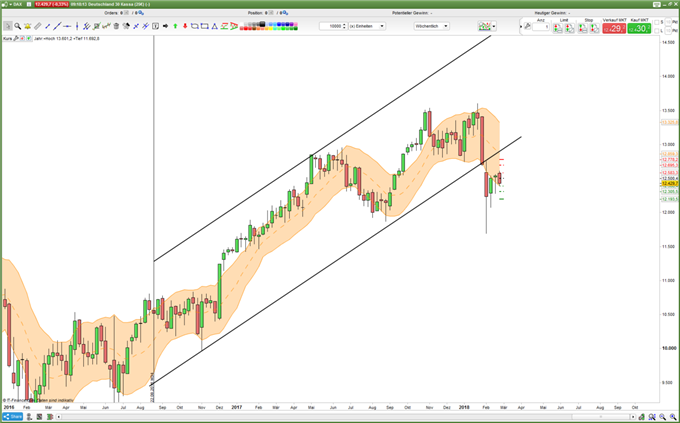This screenshot has width=680, height=423.
Task: Pick the long trend line tool
Action: click(x=57, y=26)
